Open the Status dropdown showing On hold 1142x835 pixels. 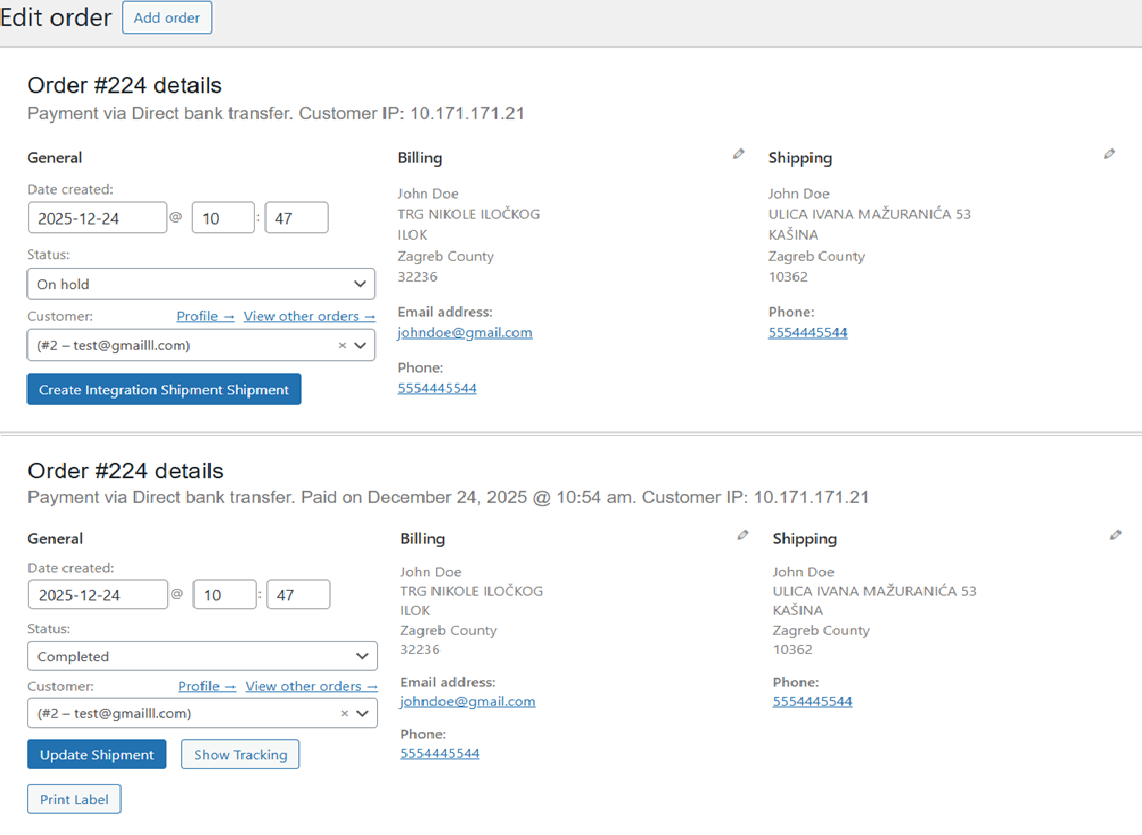[x=200, y=283]
